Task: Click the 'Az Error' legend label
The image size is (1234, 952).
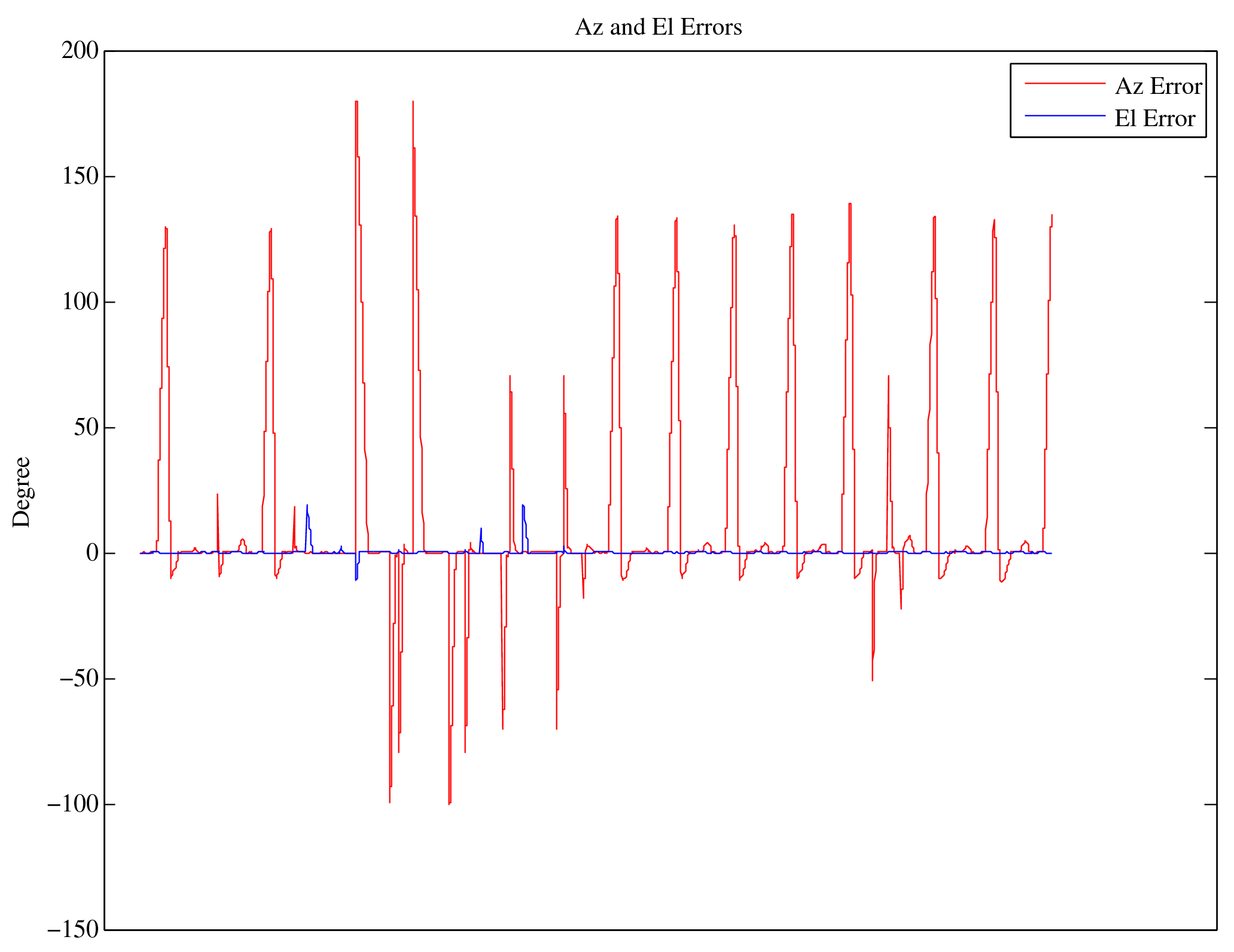Action: 1158,87
